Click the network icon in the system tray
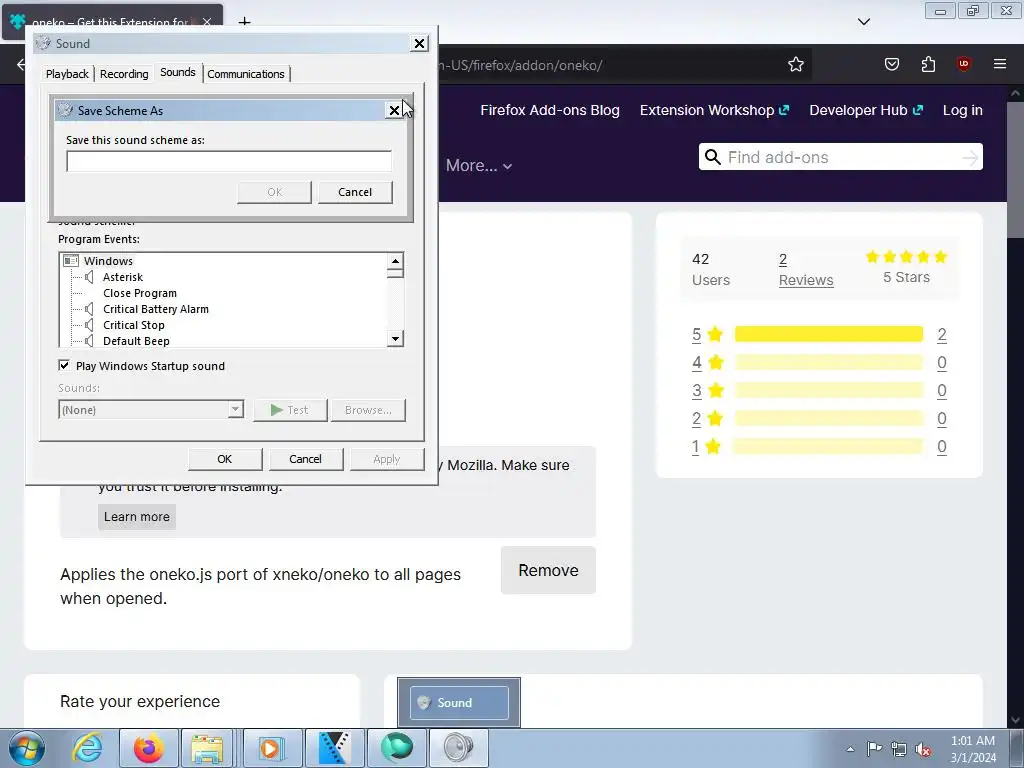 899,749
